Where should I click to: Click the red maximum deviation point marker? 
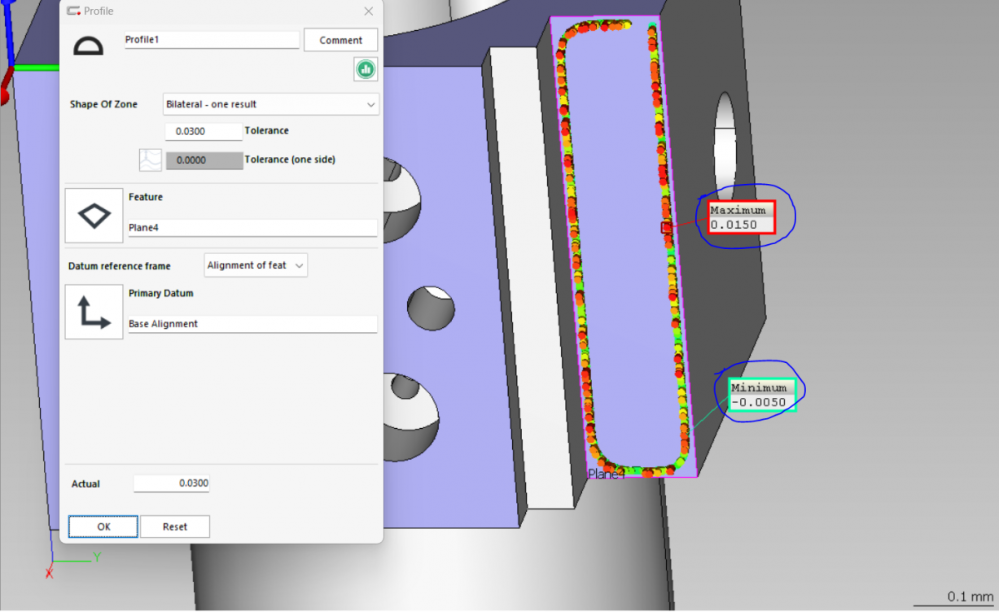click(667, 227)
